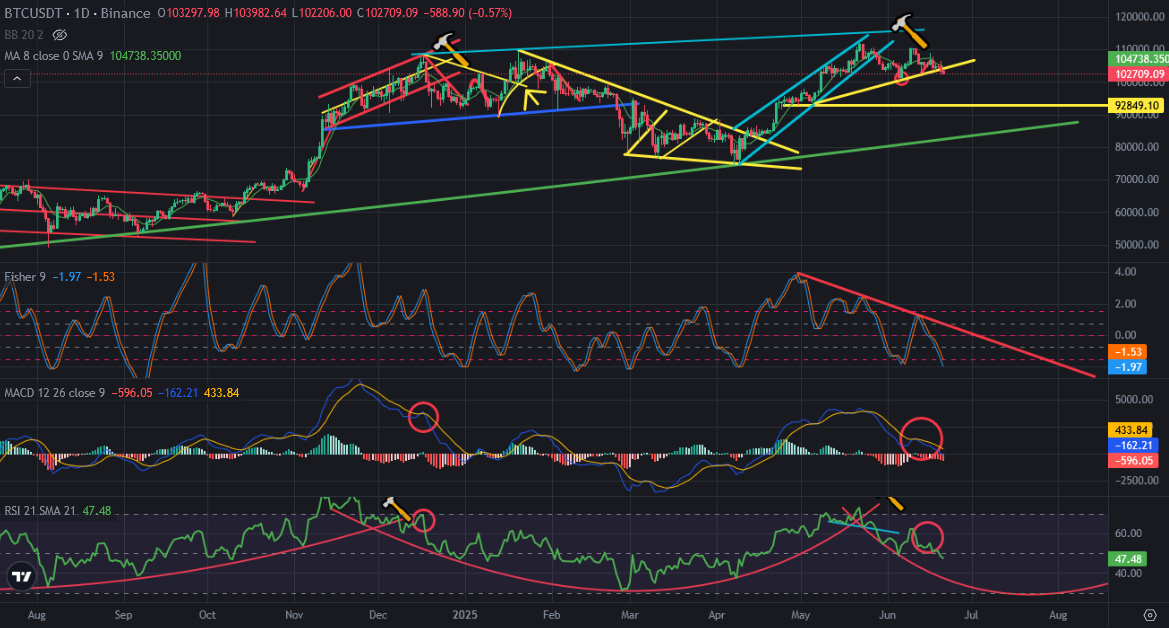This screenshot has width=1169, height=628.
Task: Select the MACD 12 26 close 9 label
Action: [54, 392]
